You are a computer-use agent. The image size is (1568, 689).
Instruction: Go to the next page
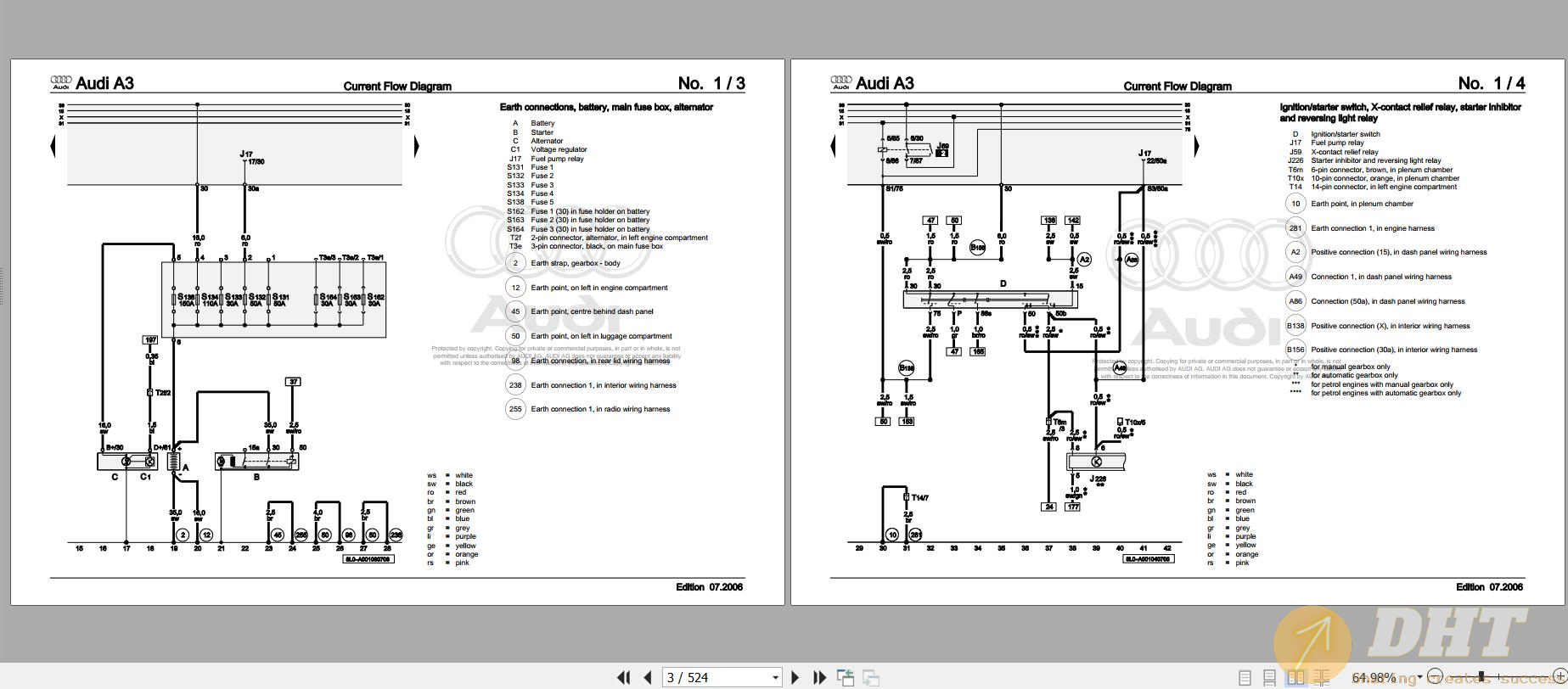pyautogui.click(x=795, y=677)
